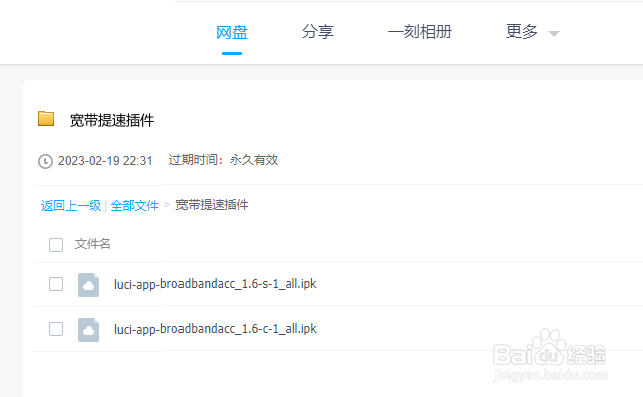
Task: Open the 全部文件 breadcrumb link
Action: tap(135, 205)
